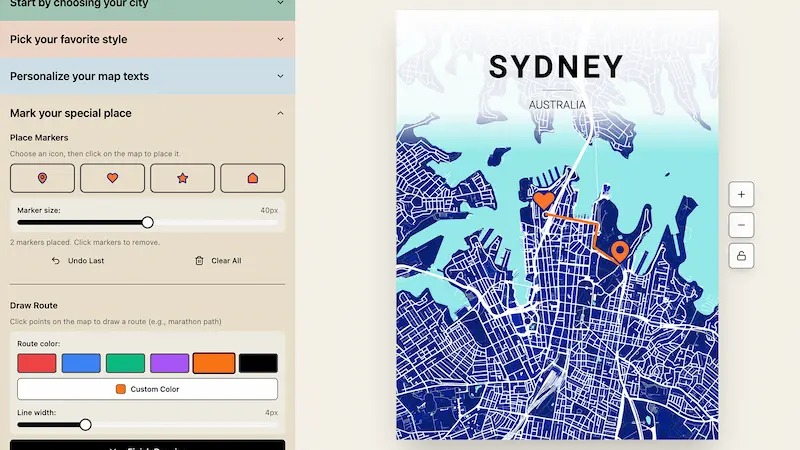Remove the orange heart marker on map
This screenshot has height=450, width=800.
click(543, 200)
